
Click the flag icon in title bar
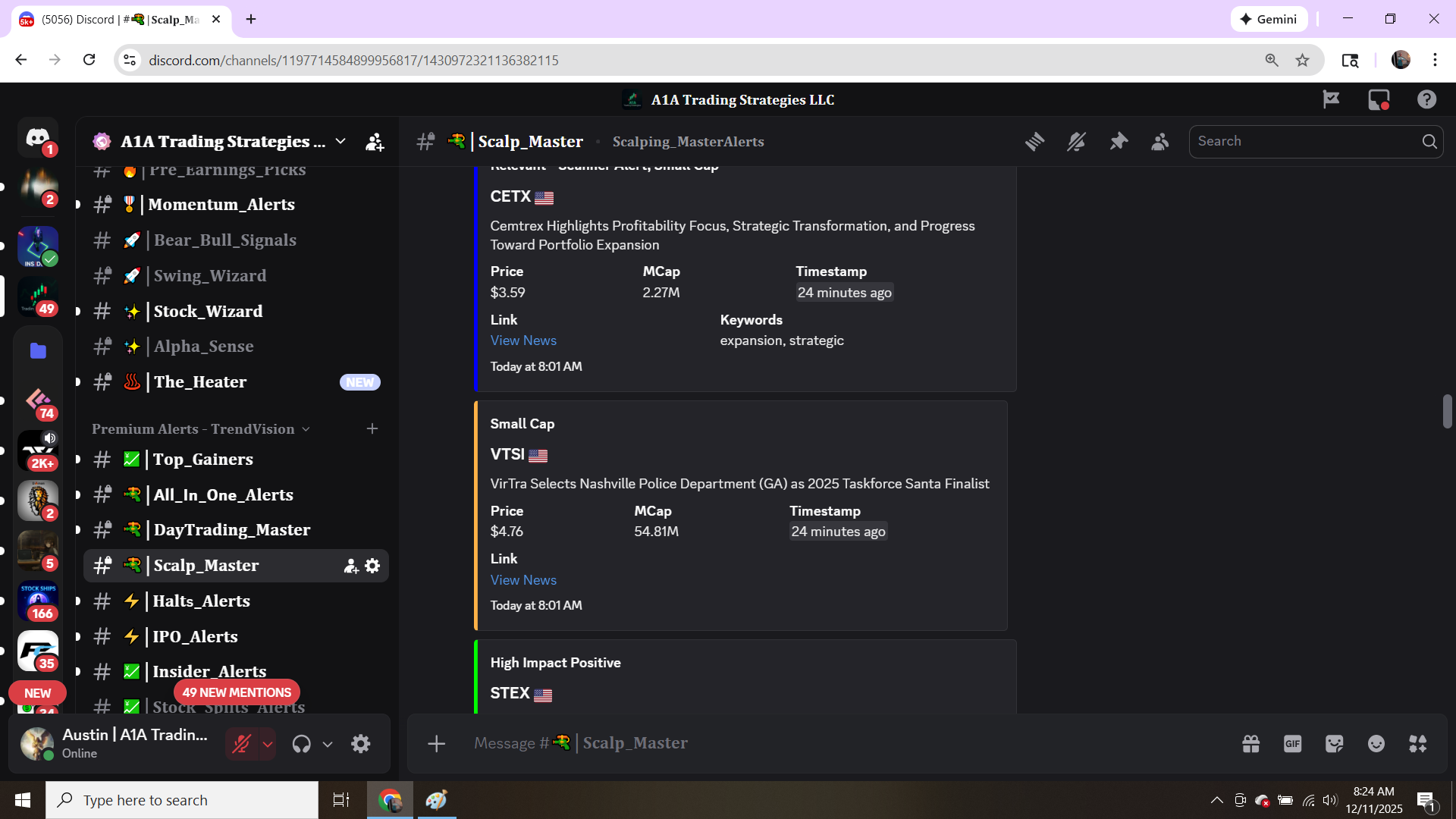(1331, 99)
